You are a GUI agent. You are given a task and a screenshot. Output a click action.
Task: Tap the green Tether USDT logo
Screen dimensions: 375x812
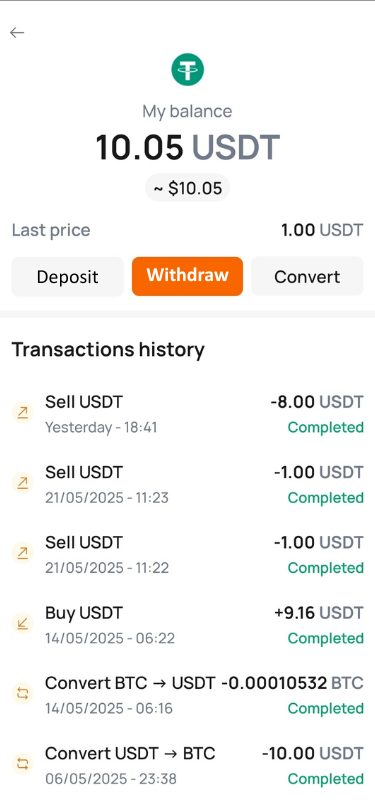[x=188, y=69]
